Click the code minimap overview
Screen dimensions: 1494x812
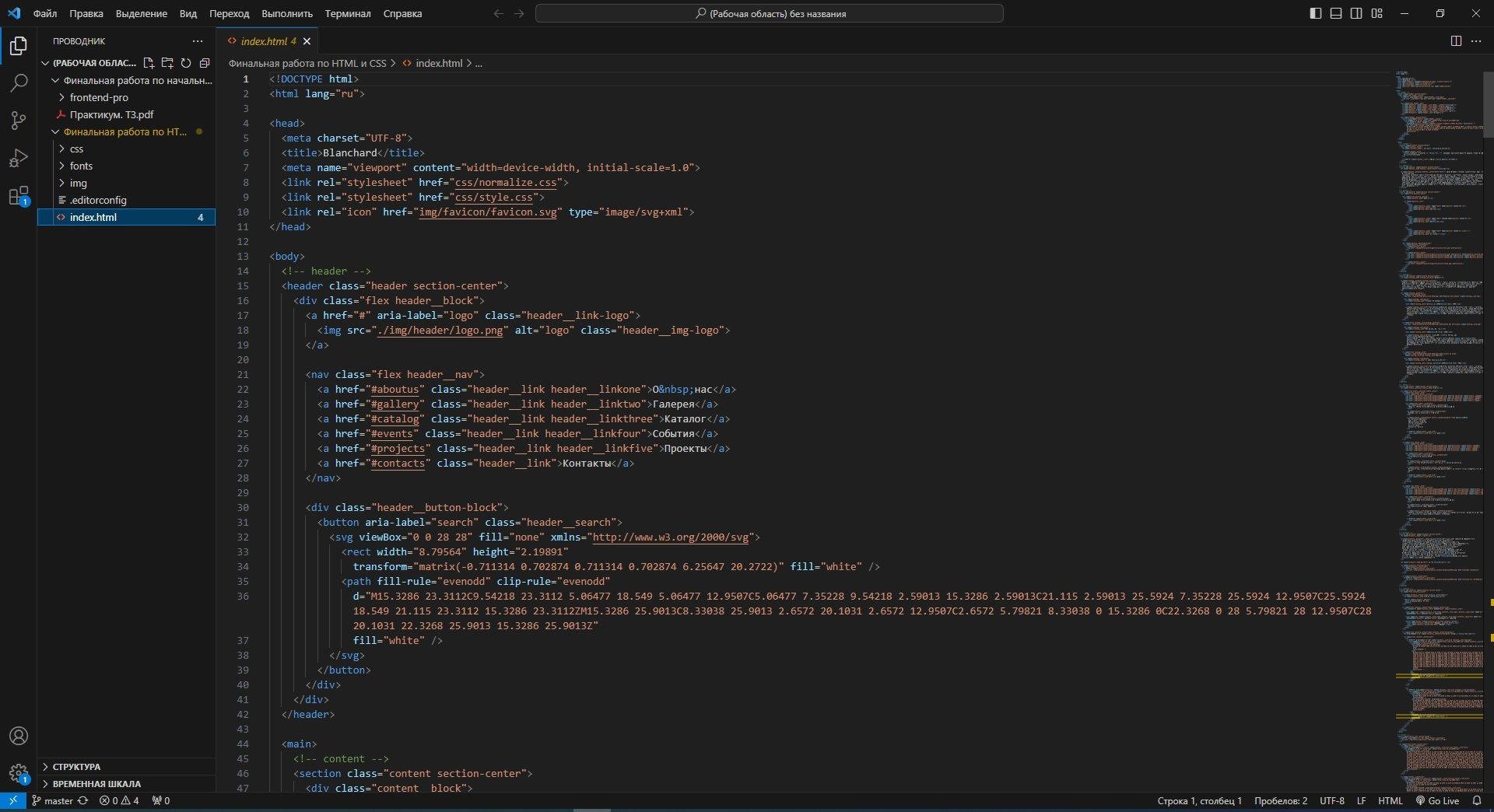[x=1438, y=431]
